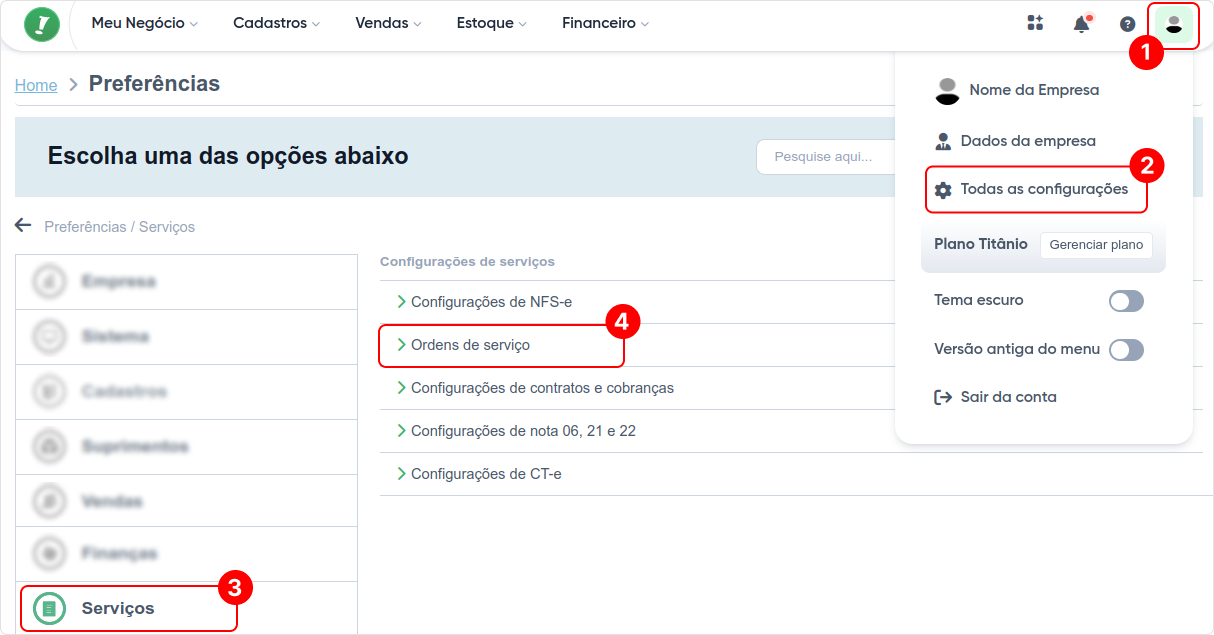Click the Suprimentos sidebar icon

[x=49, y=446]
